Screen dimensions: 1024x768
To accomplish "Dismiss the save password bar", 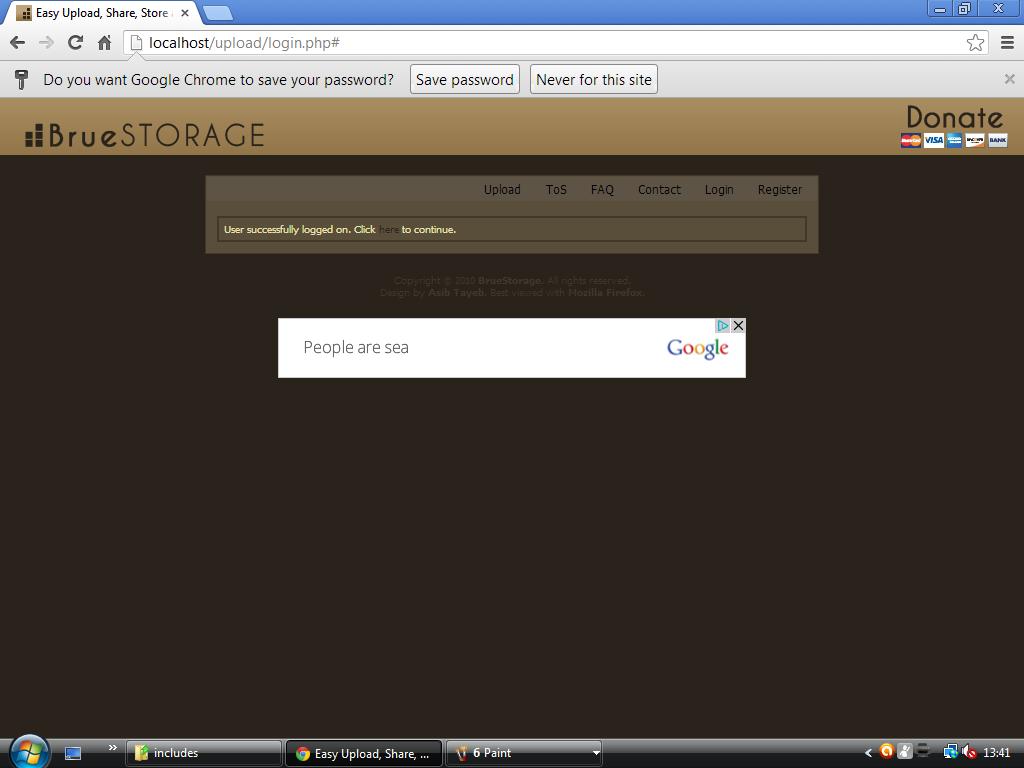I will (1010, 79).
